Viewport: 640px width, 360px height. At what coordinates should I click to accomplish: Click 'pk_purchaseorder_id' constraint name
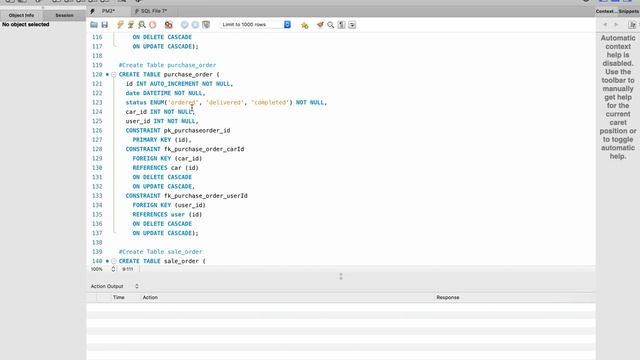coord(197,131)
